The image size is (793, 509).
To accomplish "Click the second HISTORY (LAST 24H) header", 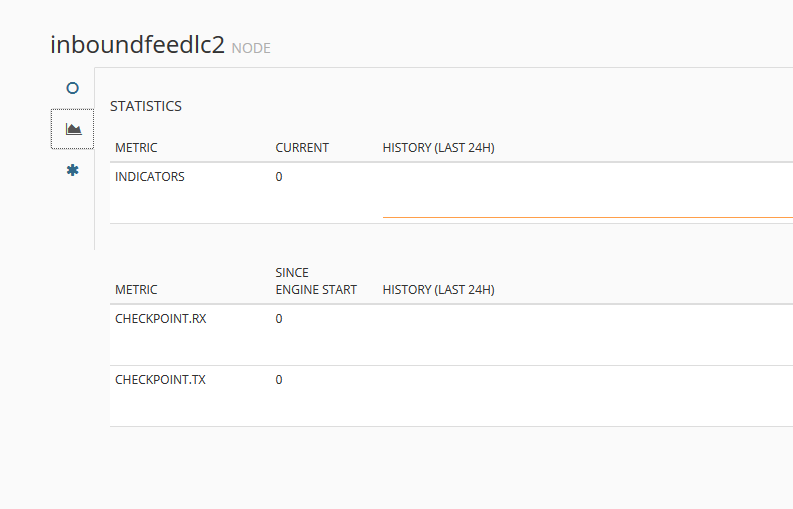I will (438, 290).
